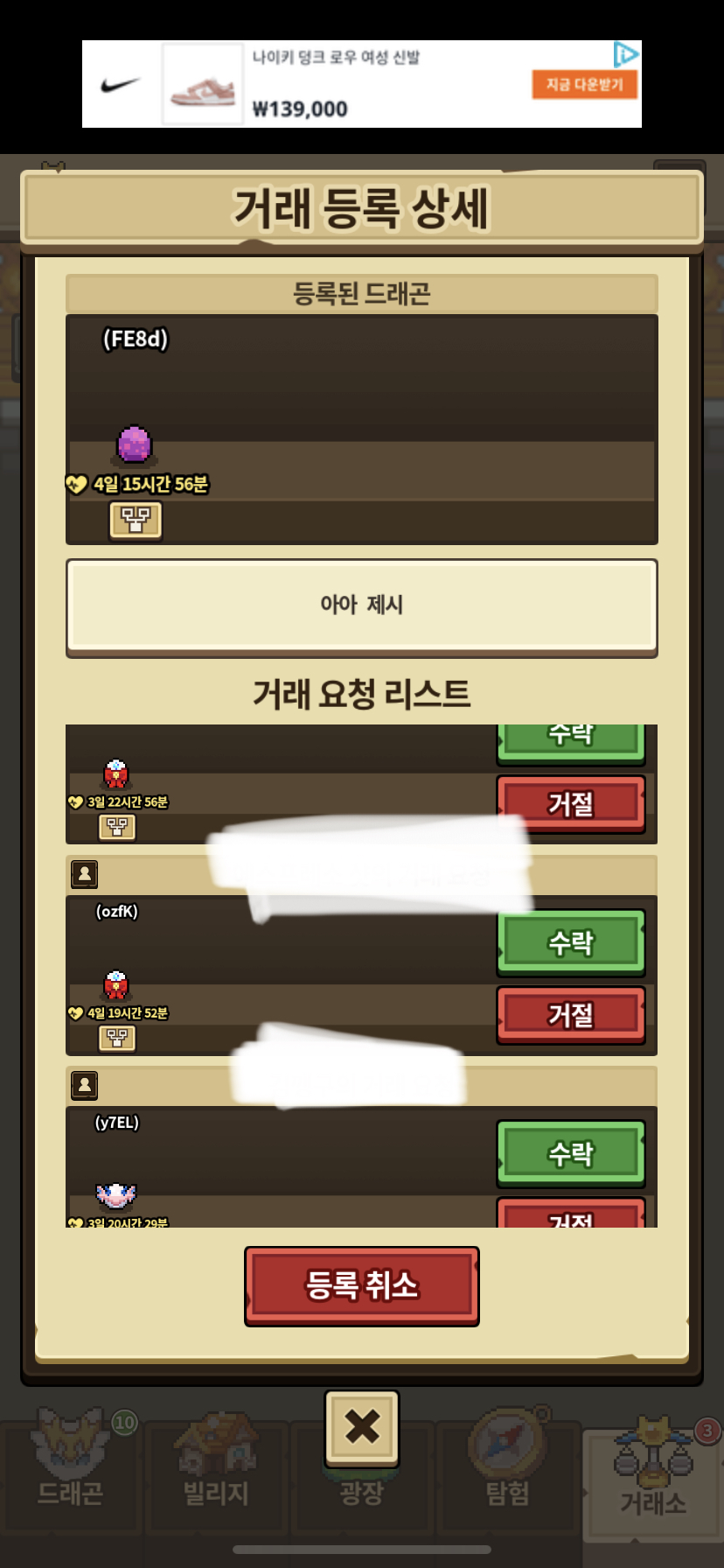Open the Nike ad 지금 다운받기 button
724x1568 pixels.
pos(585,84)
